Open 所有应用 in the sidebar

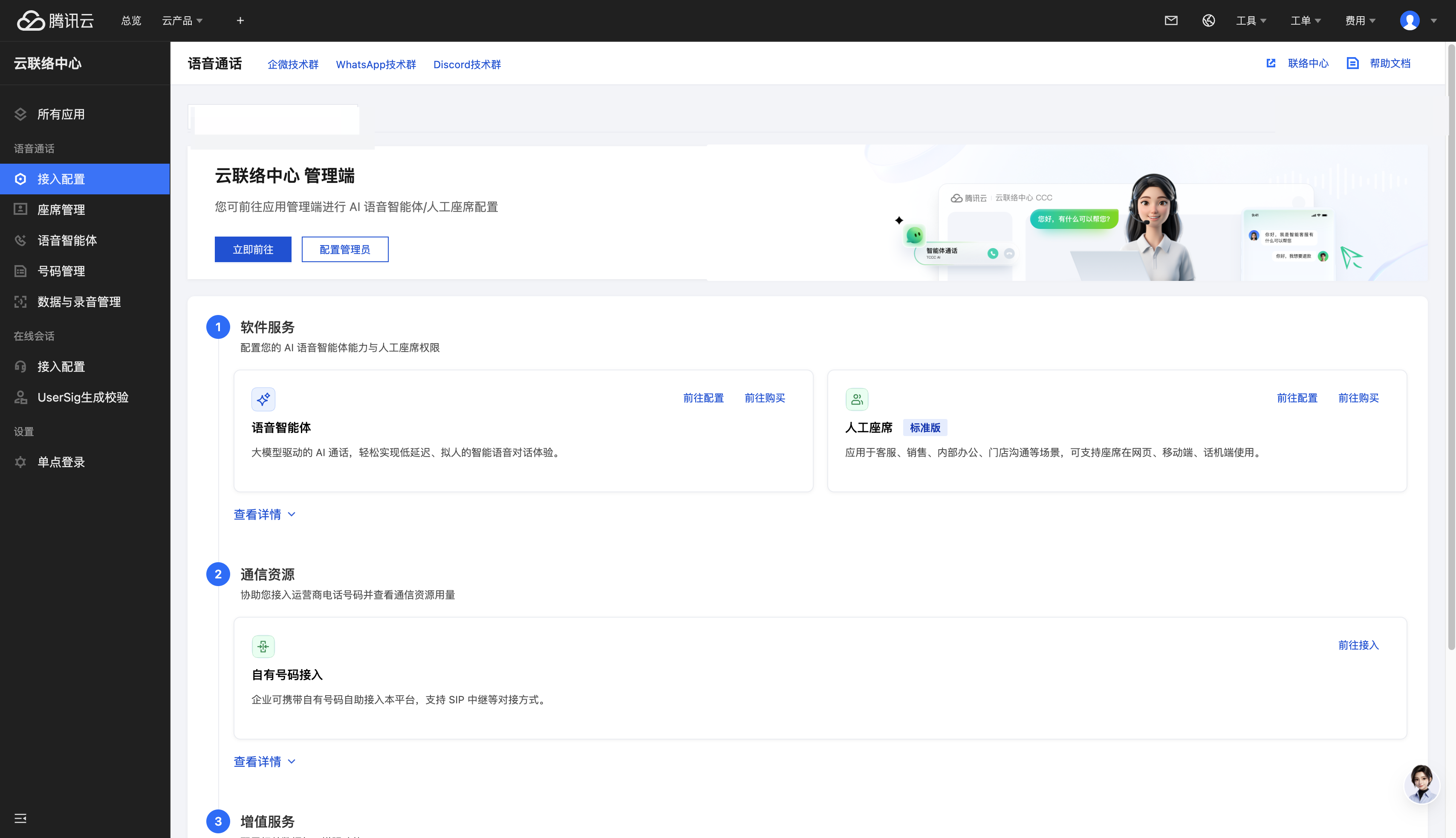point(85,114)
